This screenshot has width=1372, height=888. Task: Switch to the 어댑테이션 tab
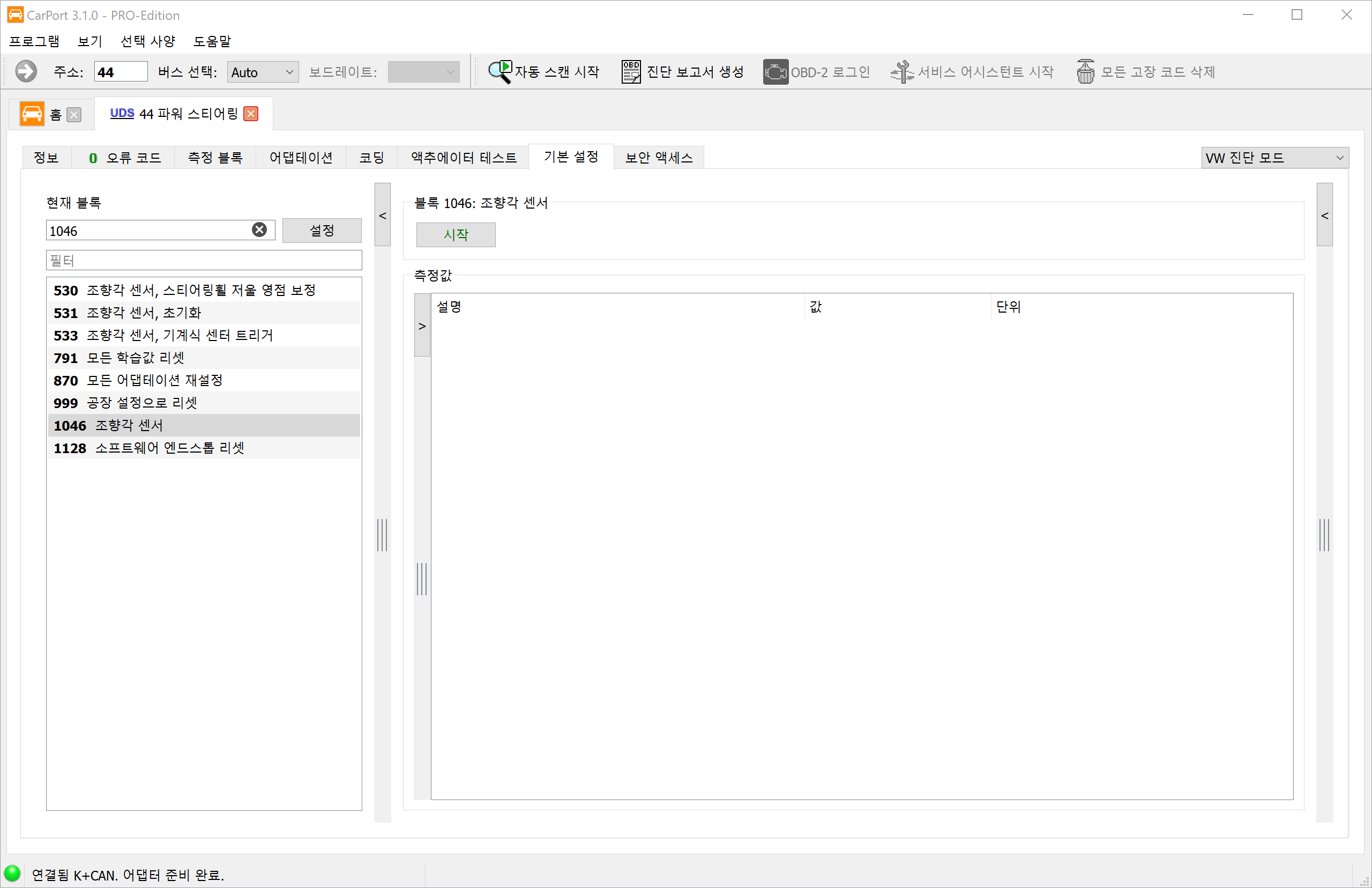pyautogui.click(x=301, y=158)
